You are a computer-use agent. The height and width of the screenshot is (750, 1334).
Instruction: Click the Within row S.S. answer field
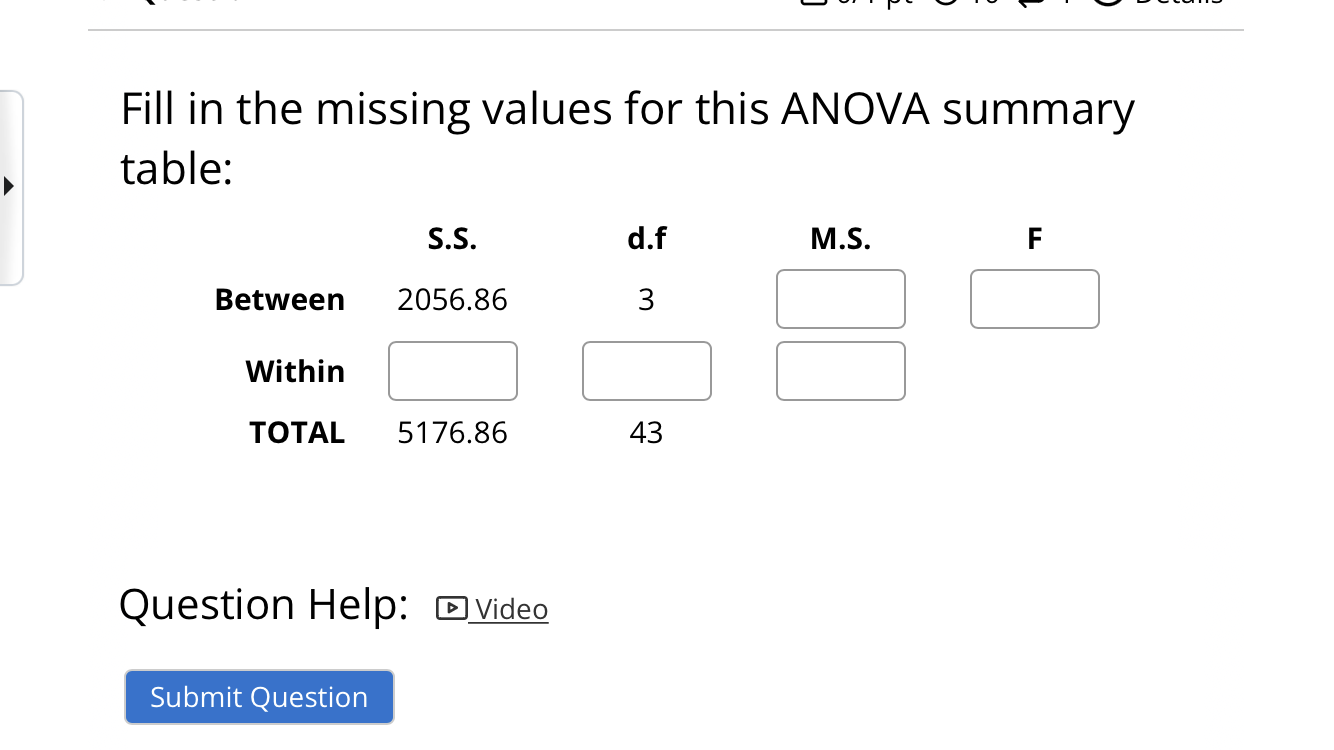point(452,371)
